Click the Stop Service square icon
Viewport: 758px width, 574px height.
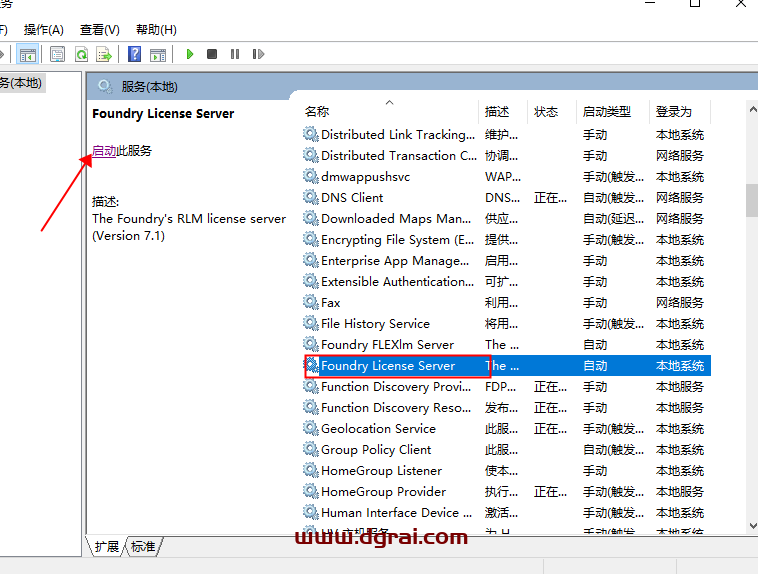(x=212, y=54)
